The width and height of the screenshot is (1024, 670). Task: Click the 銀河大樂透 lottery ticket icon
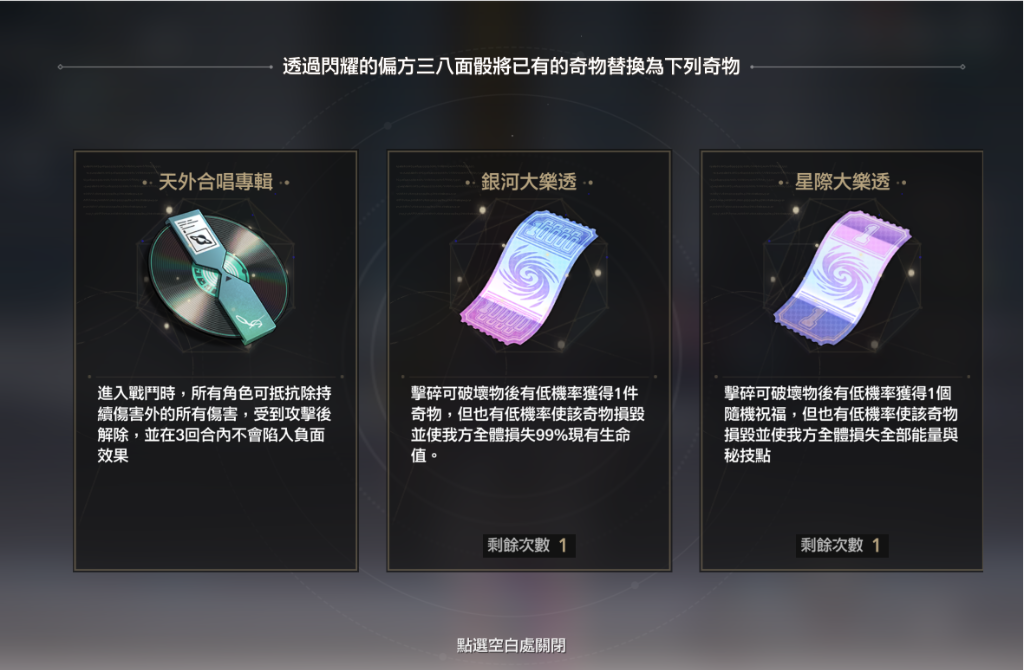pos(529,276)
